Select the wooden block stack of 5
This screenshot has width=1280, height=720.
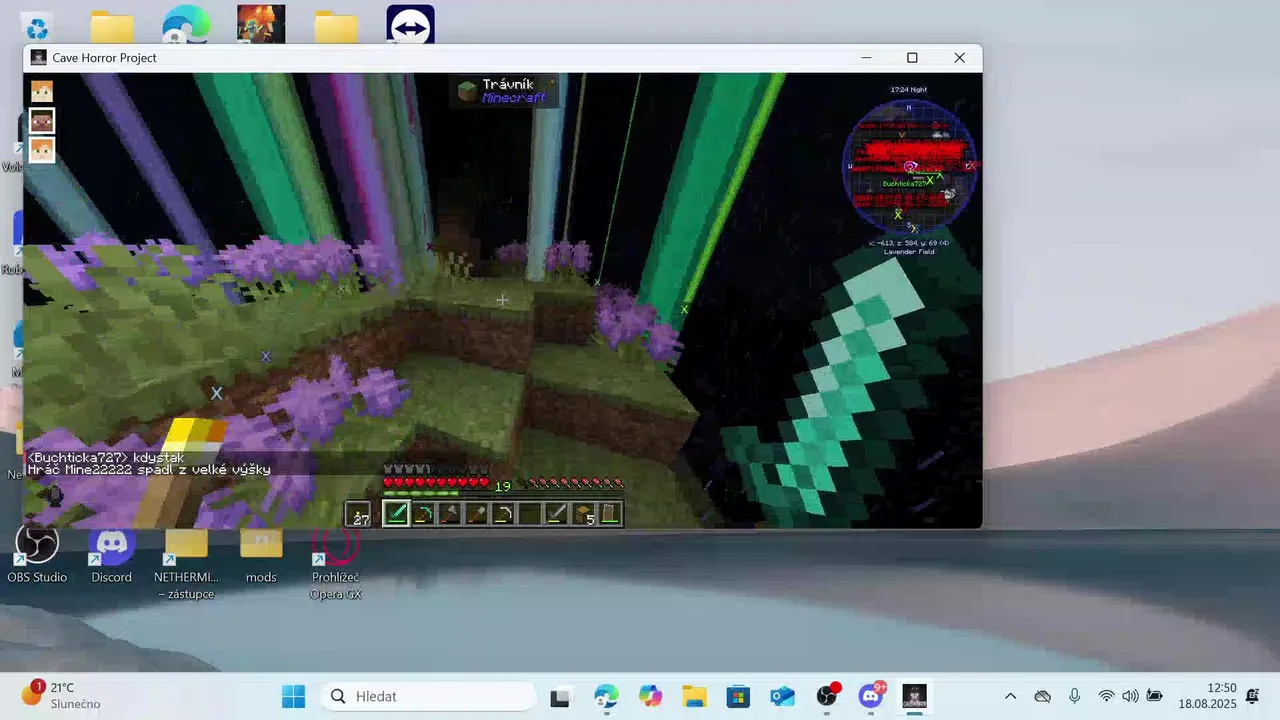tap(583, 514)
